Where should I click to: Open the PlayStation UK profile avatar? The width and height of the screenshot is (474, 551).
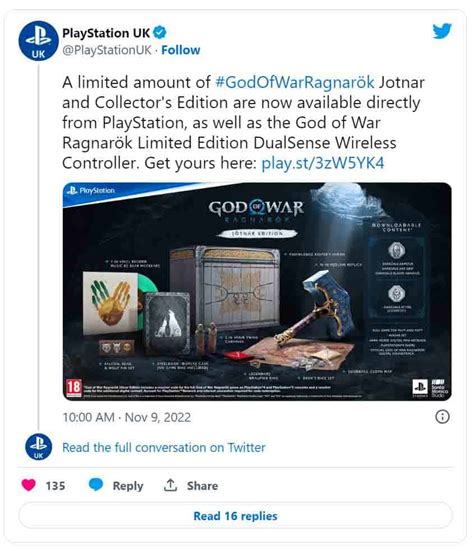38,41
